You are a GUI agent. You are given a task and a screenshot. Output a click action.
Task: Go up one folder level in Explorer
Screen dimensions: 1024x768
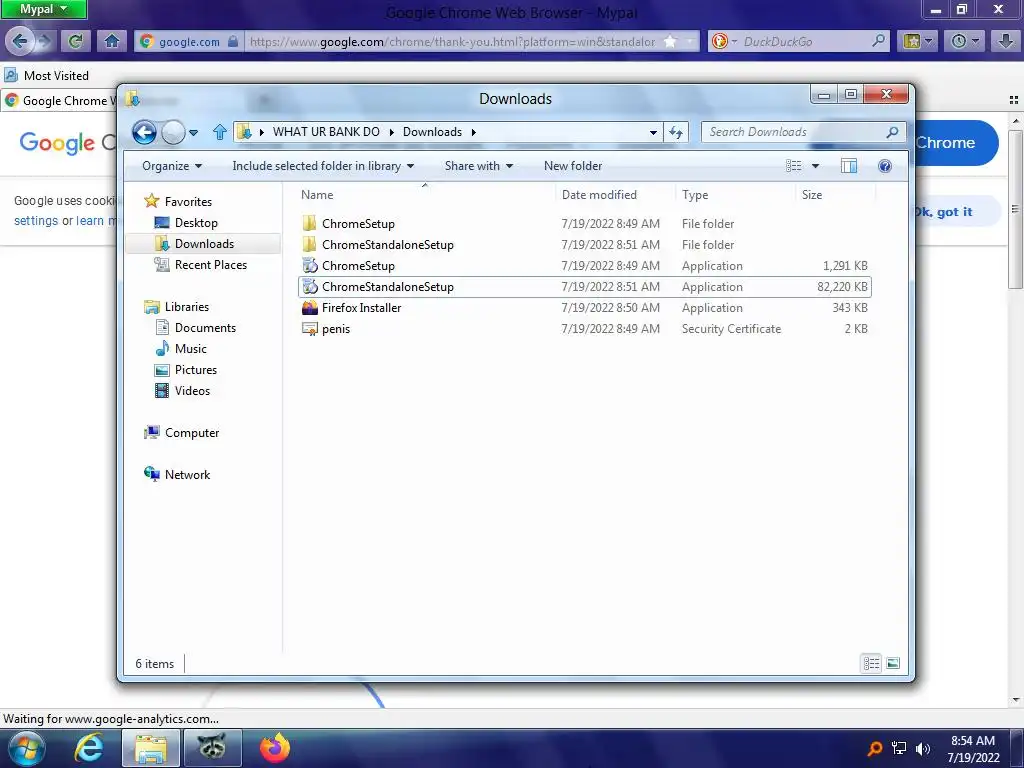coord(219,132)
